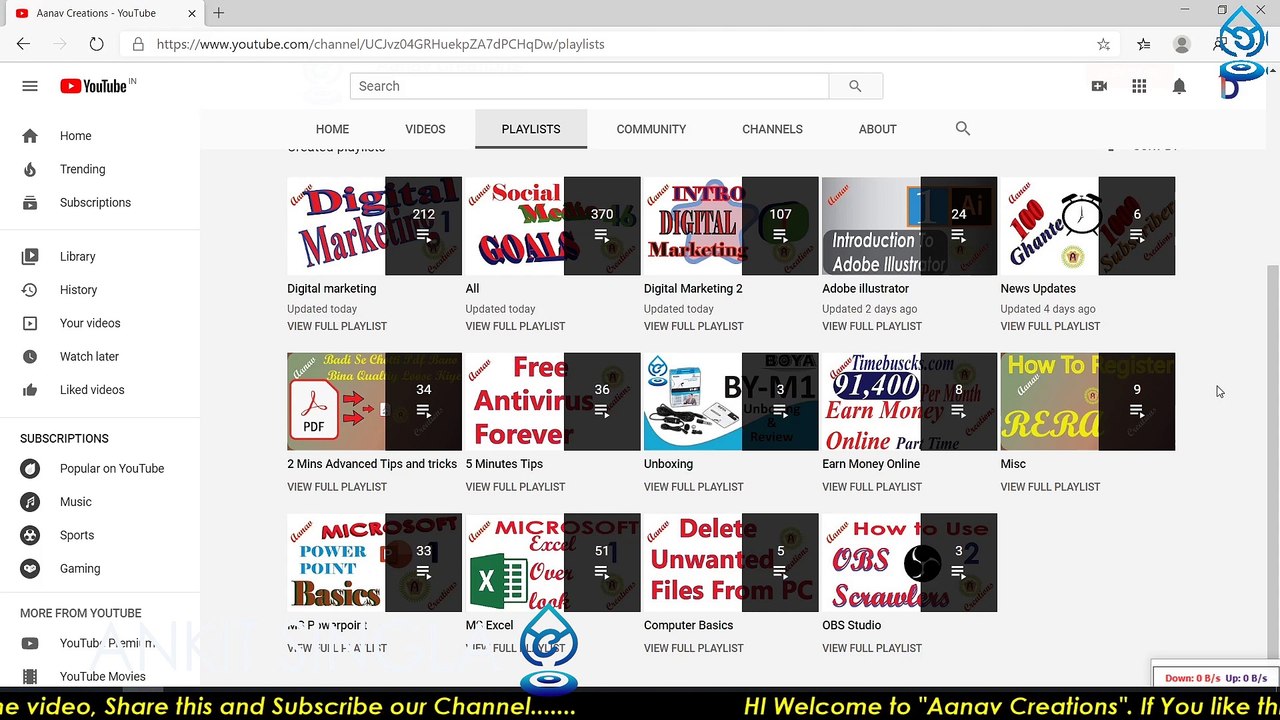Open the 2 Mins Advanced Tips thumbnail
This screenshot has height=720, width=1280.
(x=374, y=402)
